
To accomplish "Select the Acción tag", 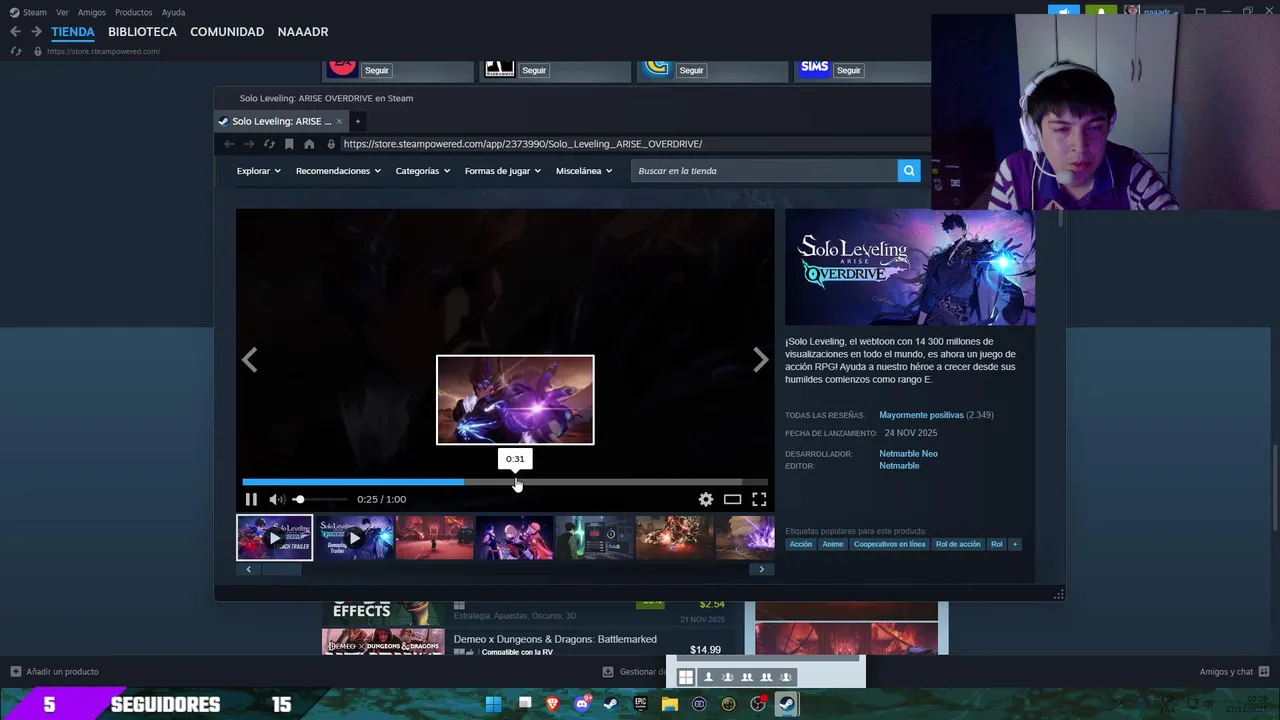I will pos(801,544).
